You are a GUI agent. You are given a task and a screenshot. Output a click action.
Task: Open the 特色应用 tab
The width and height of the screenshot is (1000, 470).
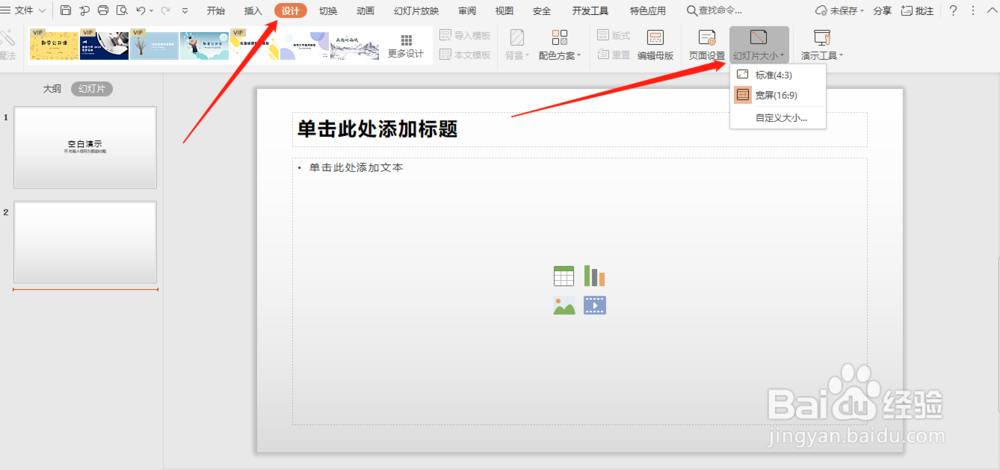[x=647, y=11]
